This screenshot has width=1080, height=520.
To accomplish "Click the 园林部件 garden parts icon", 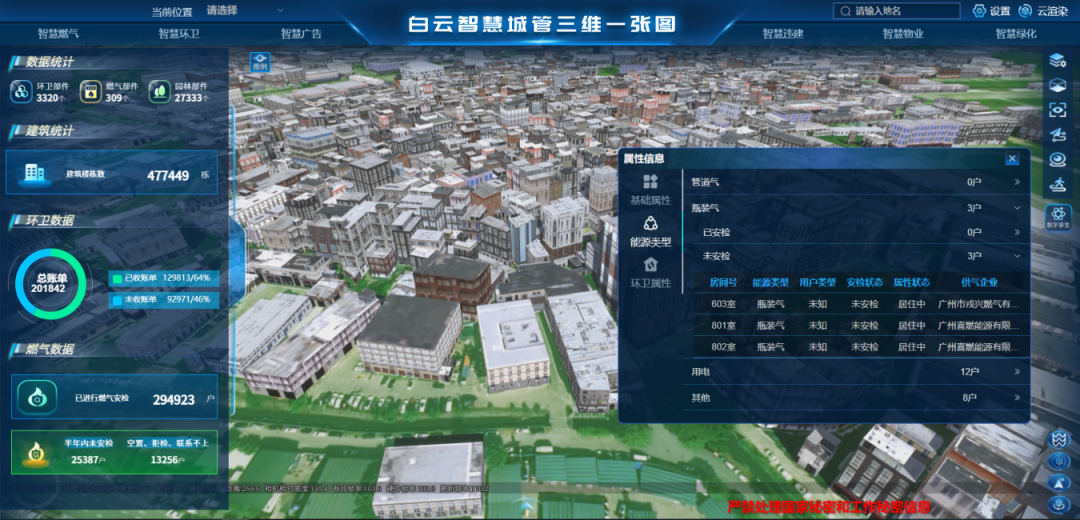I will [159, 92].
